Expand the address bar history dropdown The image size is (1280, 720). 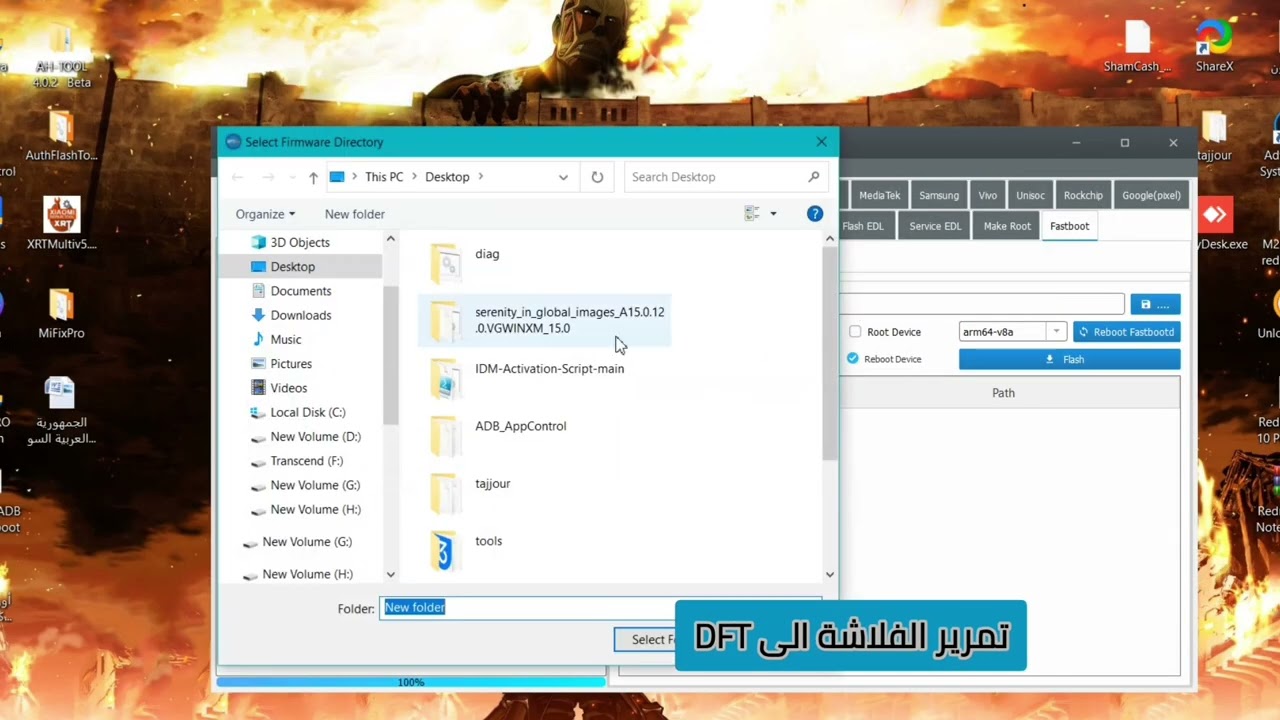[563, 177]
